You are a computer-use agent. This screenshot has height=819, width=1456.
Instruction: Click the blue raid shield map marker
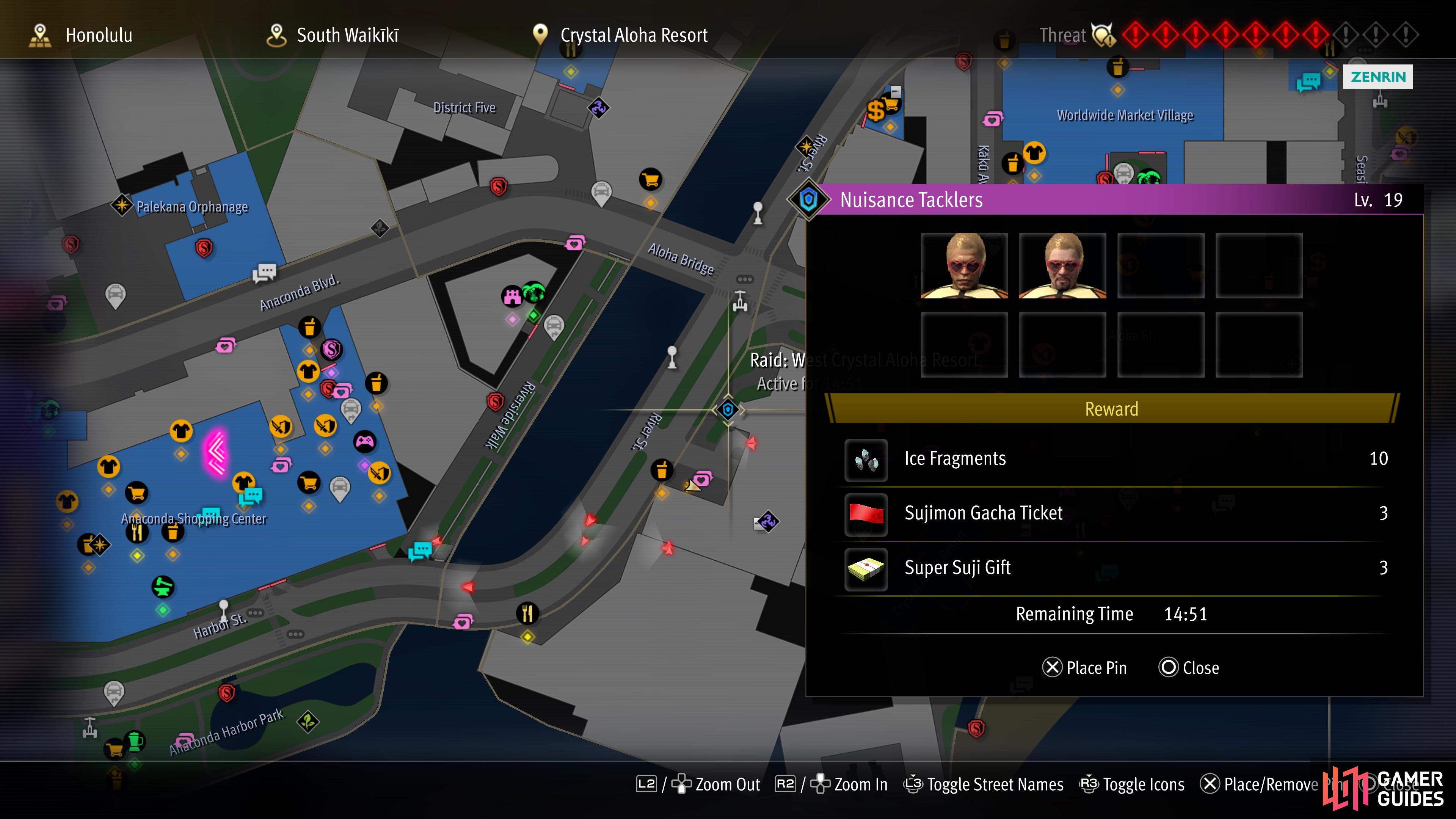(728, 409)
